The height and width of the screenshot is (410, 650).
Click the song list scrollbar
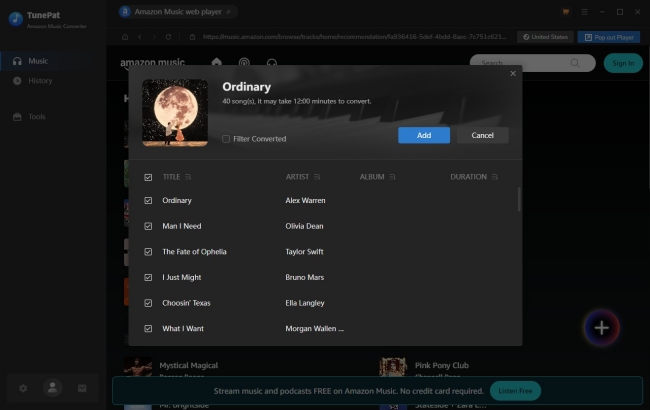click(519, 199)
